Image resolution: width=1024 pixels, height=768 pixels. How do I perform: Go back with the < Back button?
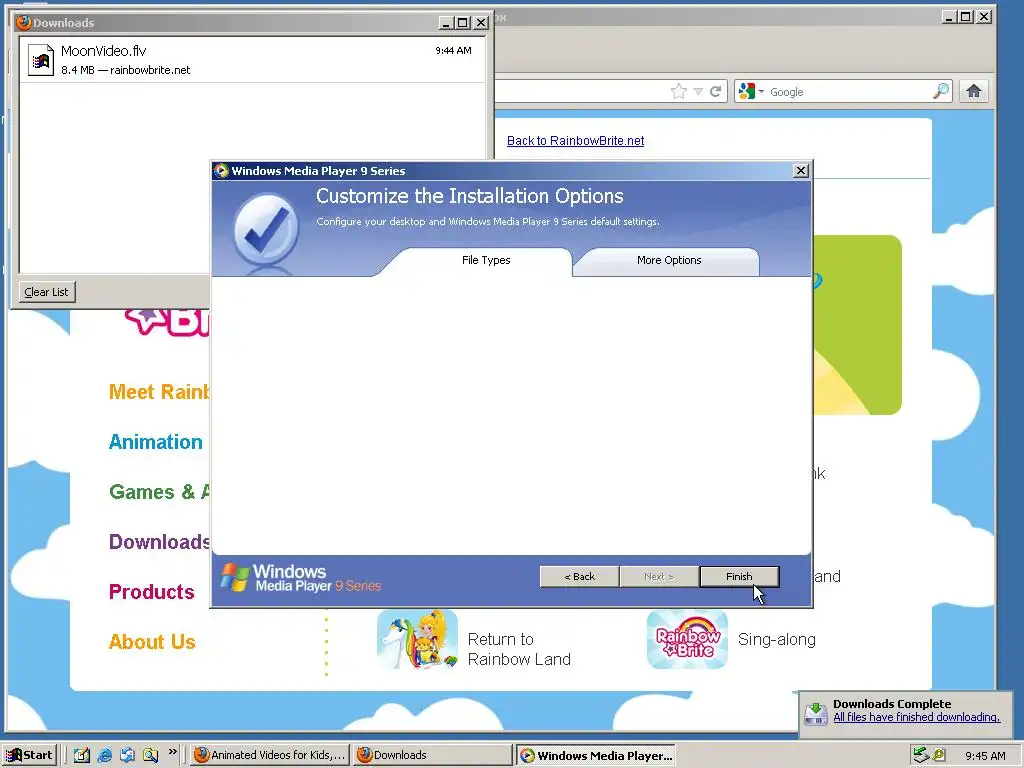tap(579, 577)
